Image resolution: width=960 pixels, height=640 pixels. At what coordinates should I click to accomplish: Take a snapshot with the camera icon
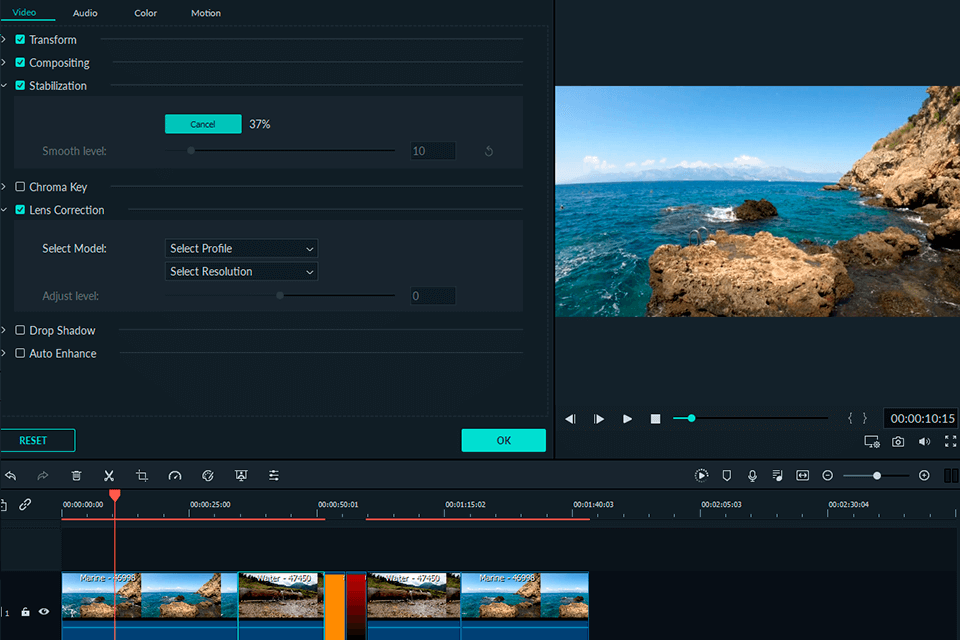(898, 441)
